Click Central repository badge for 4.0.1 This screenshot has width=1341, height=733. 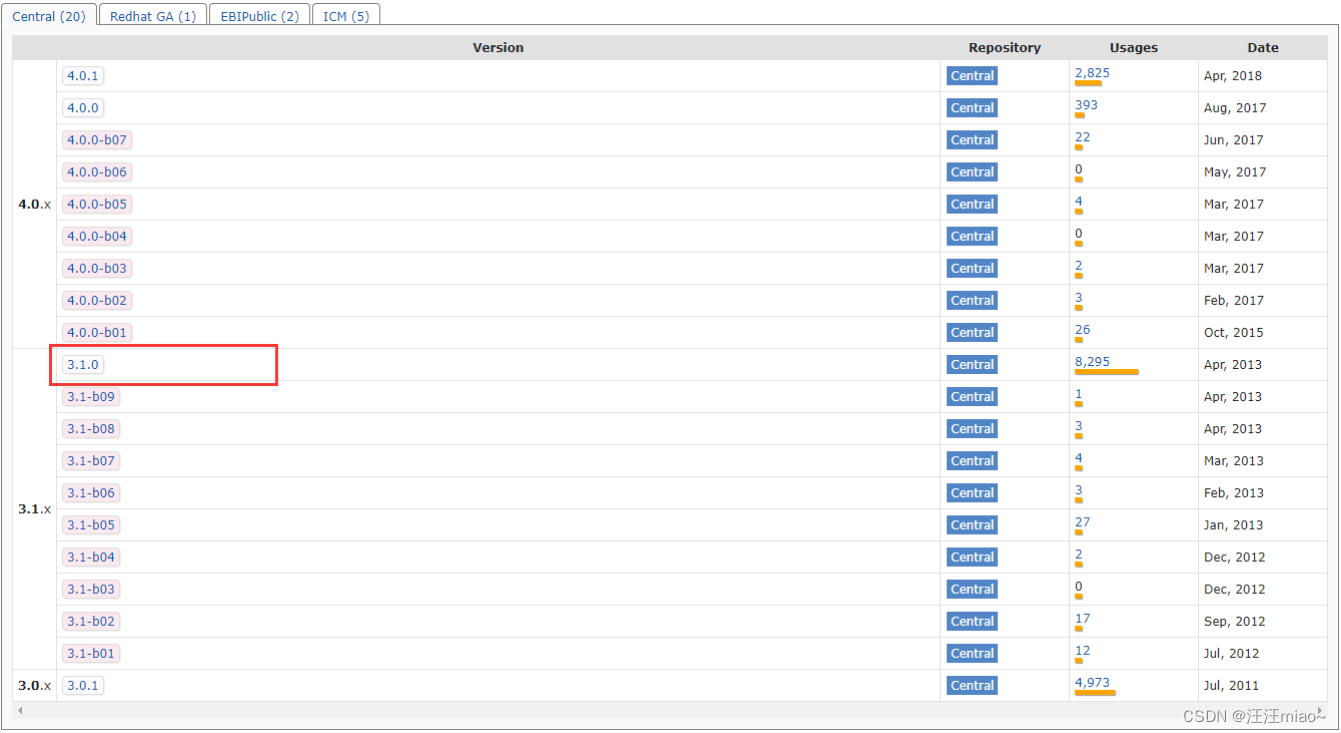972,76
